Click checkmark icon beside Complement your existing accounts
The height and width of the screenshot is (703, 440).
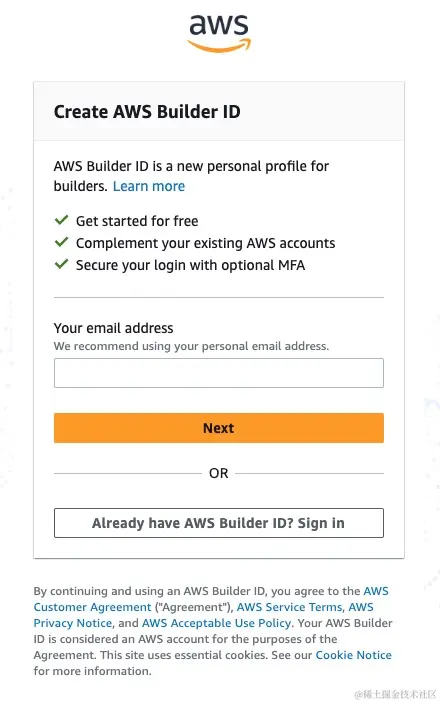(x=61, y=242)
